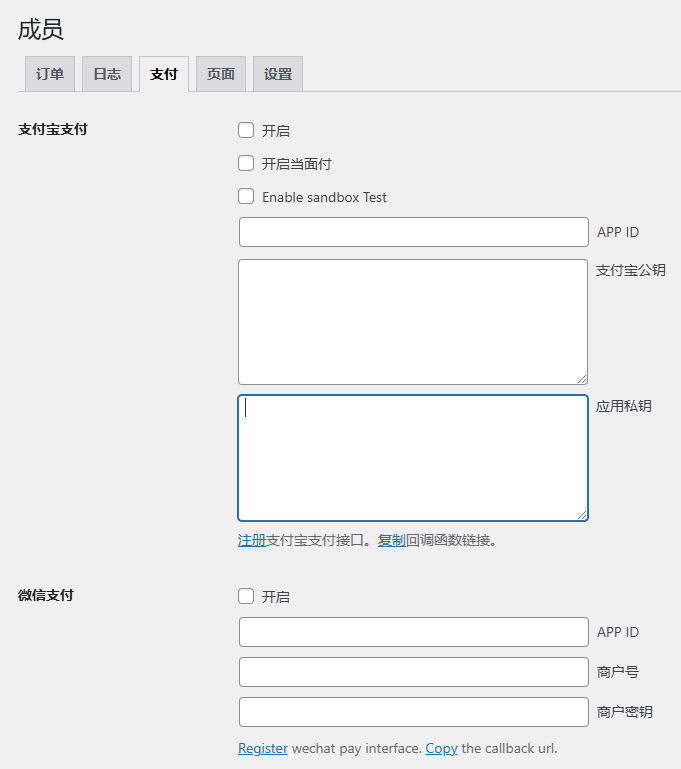Image resolution: width=681 pixels, height=769 pixels.
Task: Tick the 开启当面付 checkbox
Action: pos(246,163)
